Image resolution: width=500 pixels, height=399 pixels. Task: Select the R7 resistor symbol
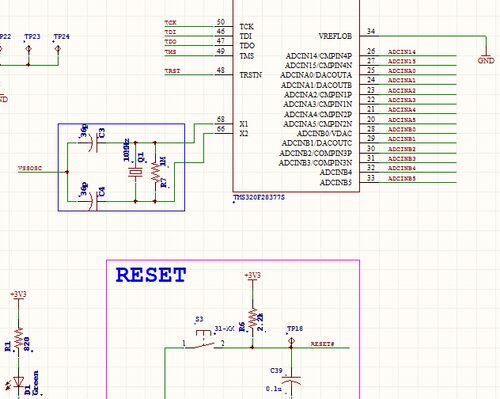155,172
